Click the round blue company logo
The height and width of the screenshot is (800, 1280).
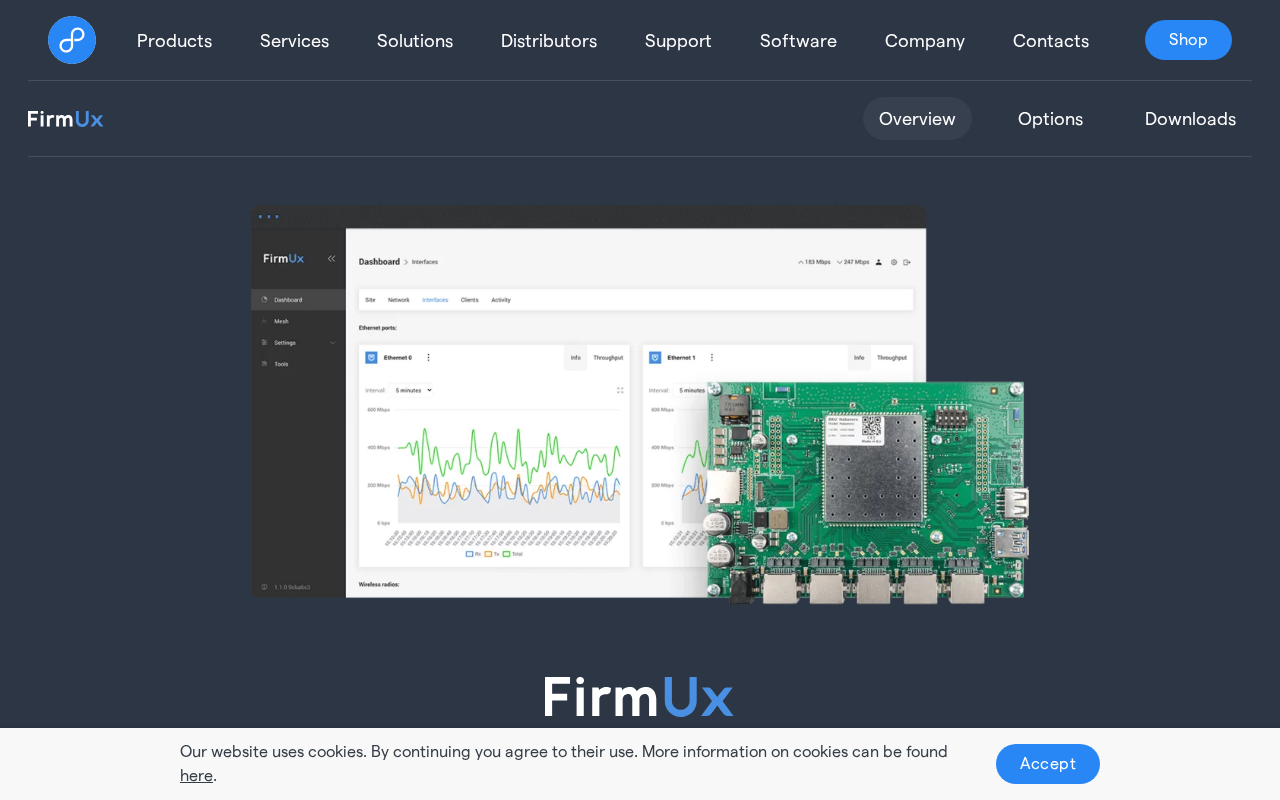(72, 40)
